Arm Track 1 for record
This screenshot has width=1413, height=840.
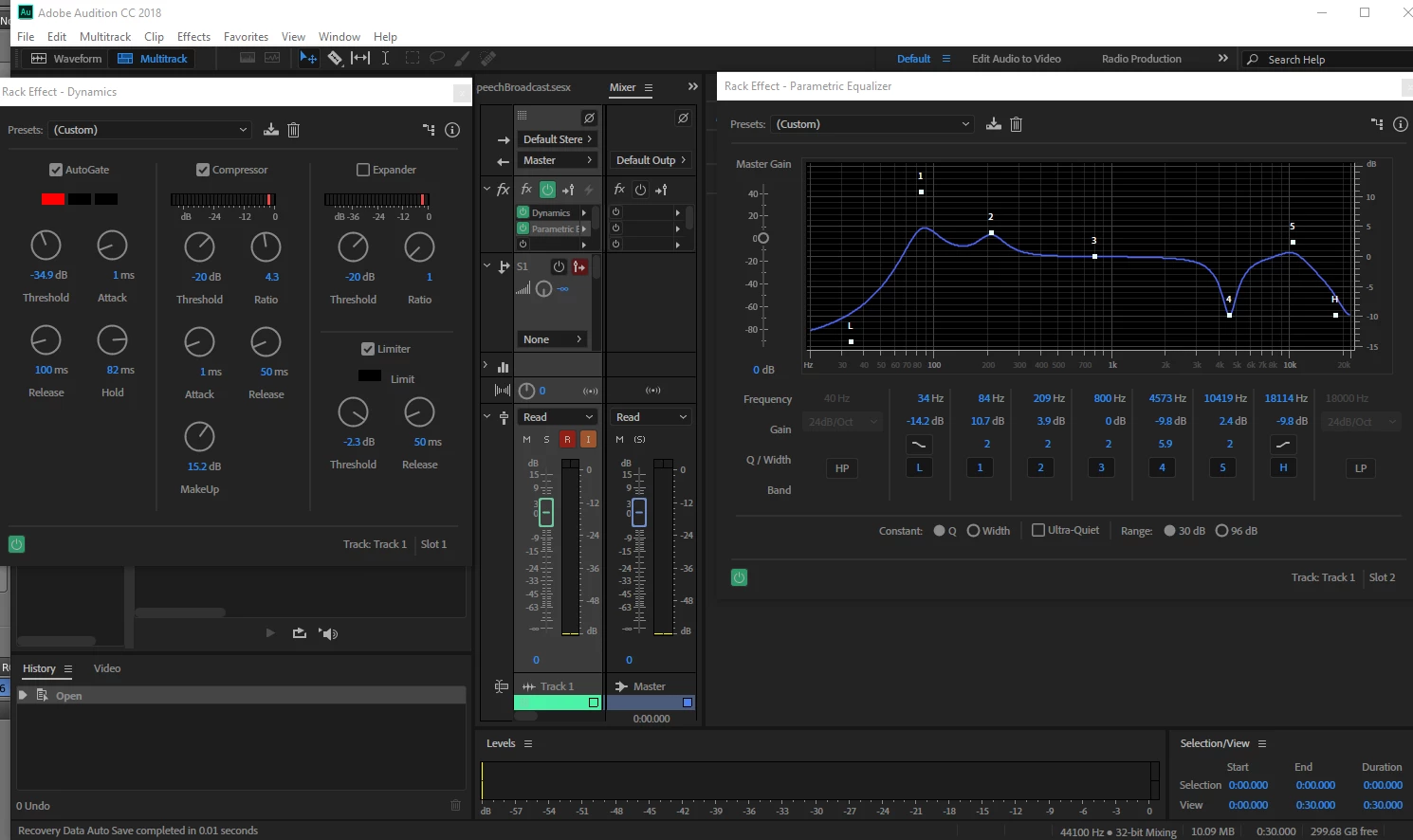[x=567, y=439]
